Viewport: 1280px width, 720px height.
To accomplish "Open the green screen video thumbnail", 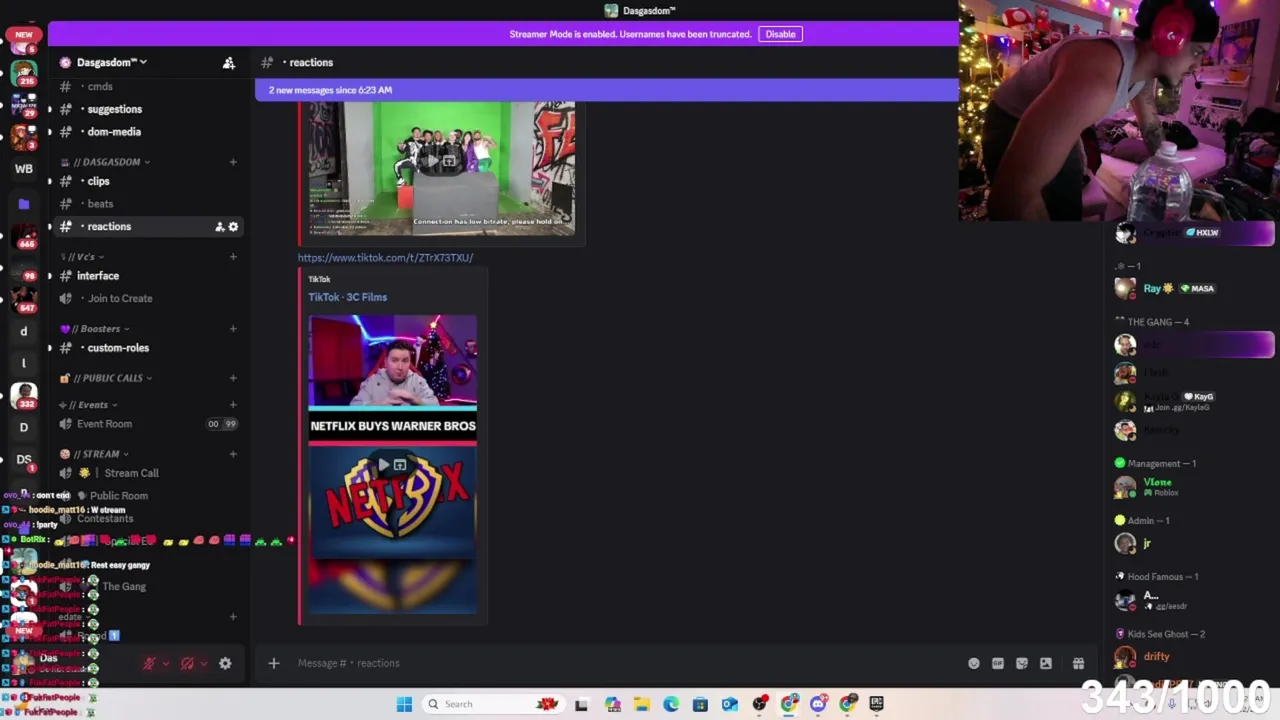I will 441,168.
